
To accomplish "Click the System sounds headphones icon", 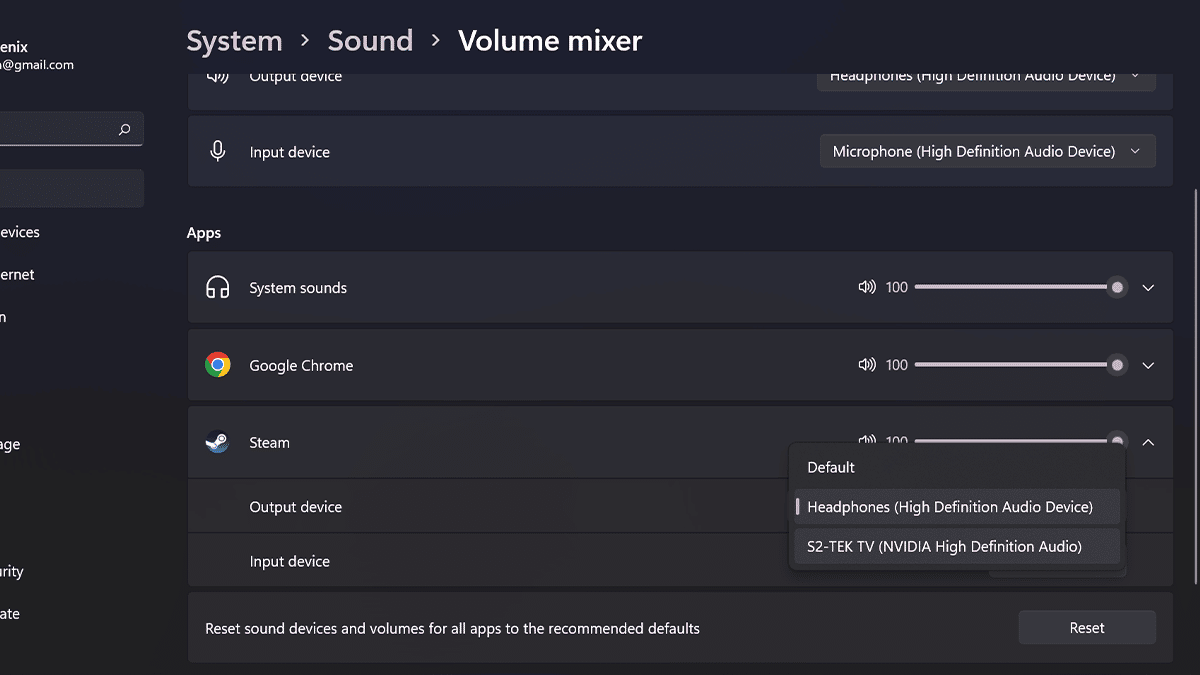I will click(218, 288).
